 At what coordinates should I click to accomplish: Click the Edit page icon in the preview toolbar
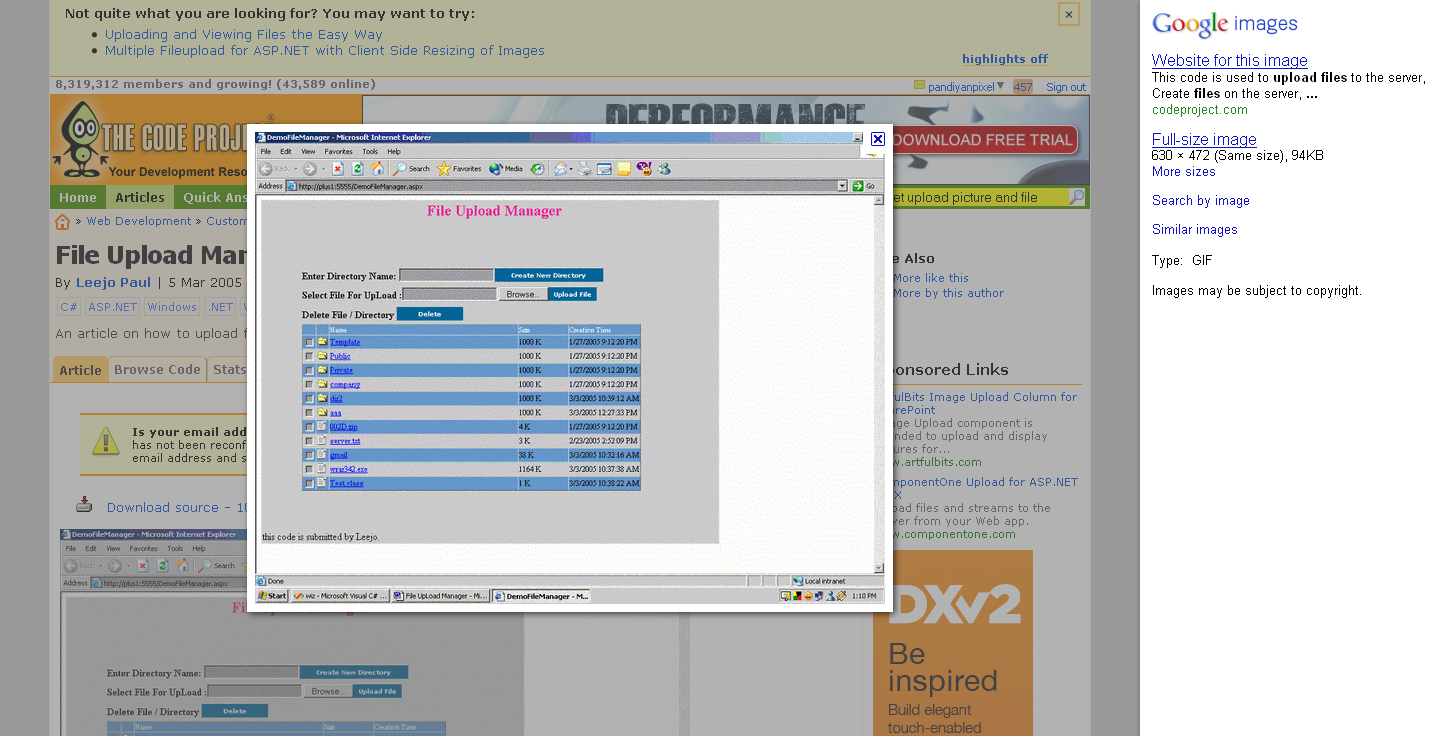point(604,169)
